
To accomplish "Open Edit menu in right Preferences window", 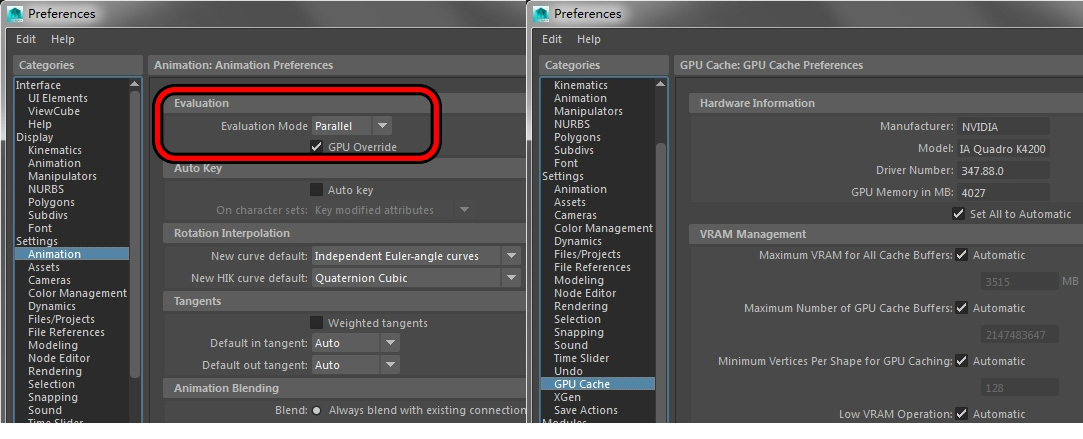I will pyautogui.click(x=552, y=39).
